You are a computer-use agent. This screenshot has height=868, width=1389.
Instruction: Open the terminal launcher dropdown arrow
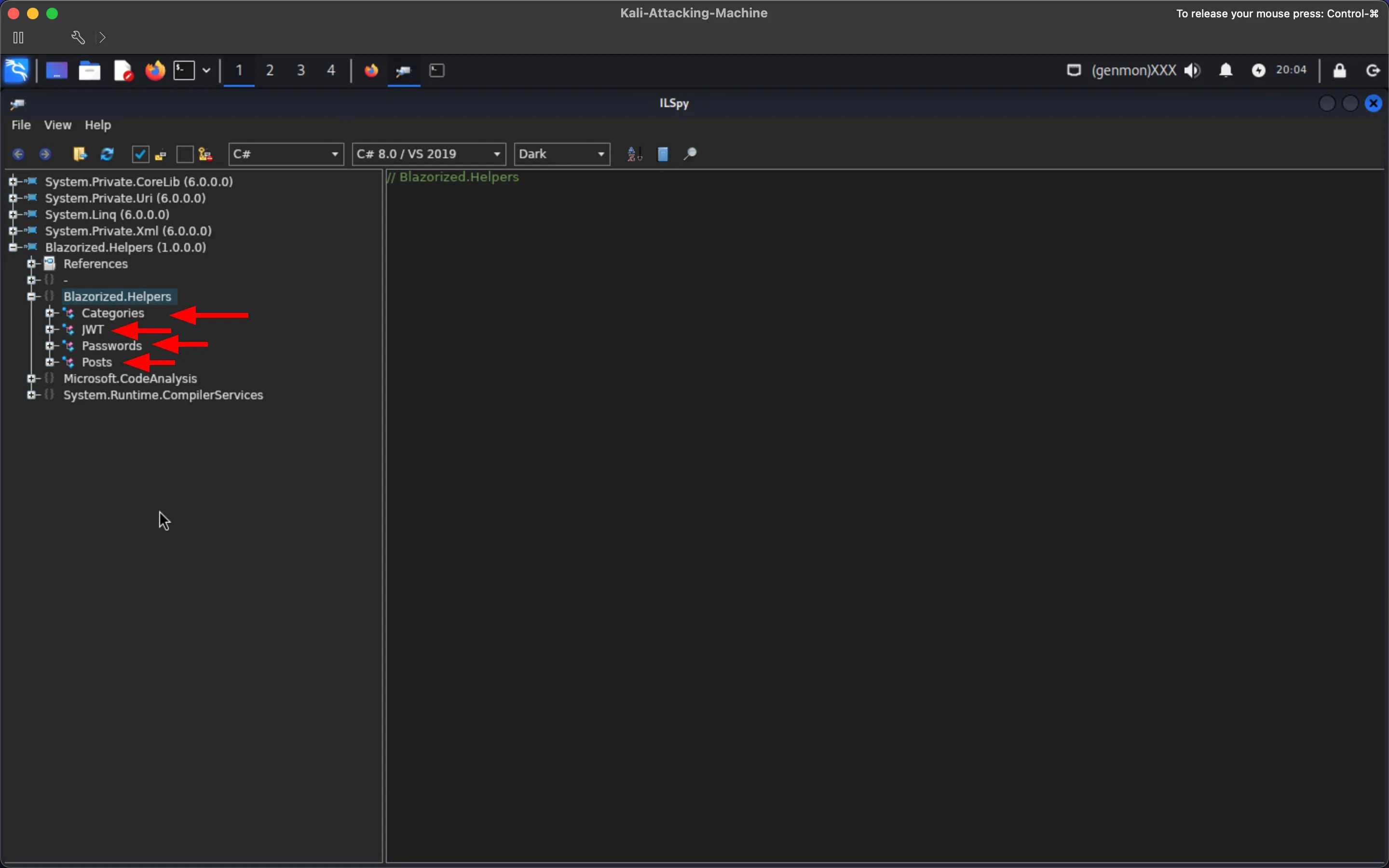(x=206, y=70)
